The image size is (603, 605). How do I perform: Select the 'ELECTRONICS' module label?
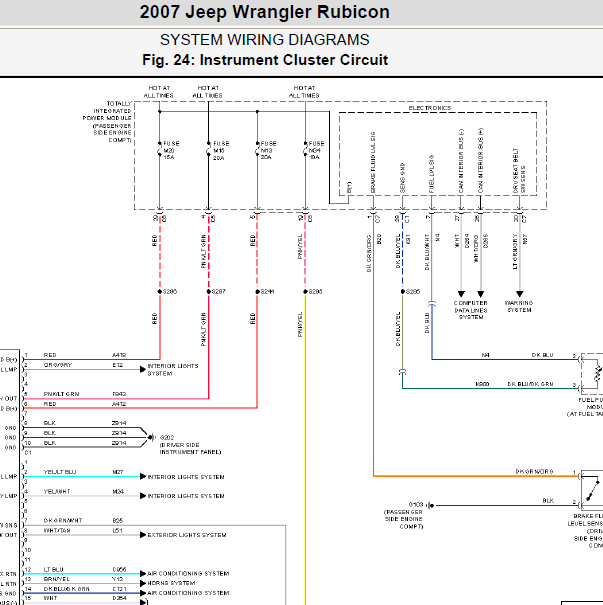pos(430,108)
